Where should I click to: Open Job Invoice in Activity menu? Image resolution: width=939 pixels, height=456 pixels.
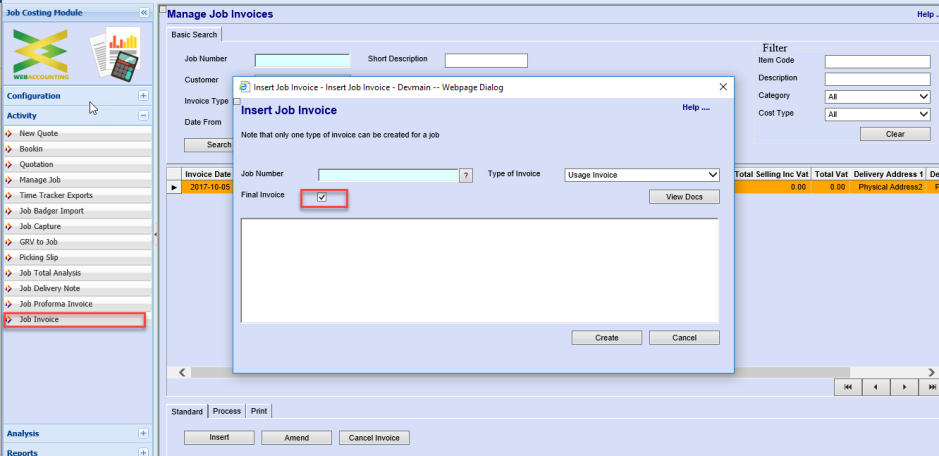tap(39, 320)
